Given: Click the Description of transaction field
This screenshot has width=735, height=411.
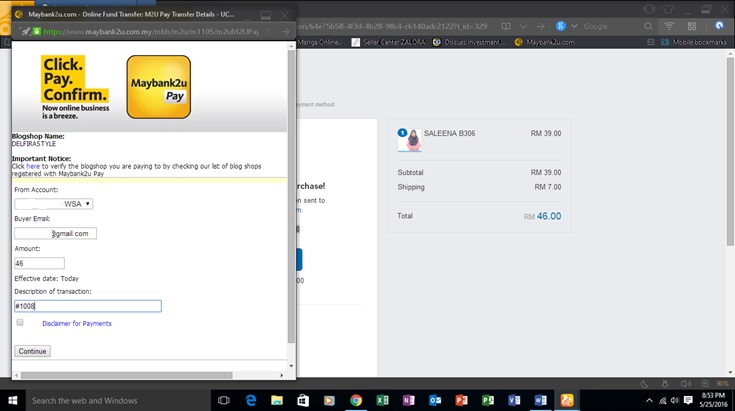Looking at the screenshot, I should 88,306.
